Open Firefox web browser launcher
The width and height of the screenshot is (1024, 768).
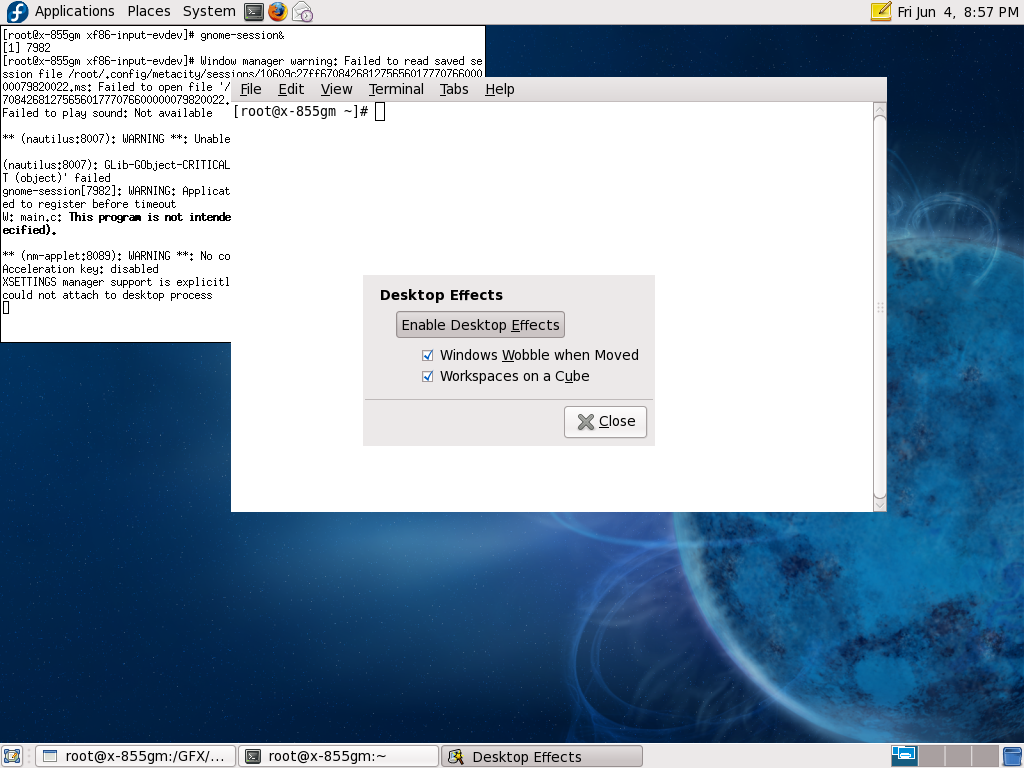point(278,12)
